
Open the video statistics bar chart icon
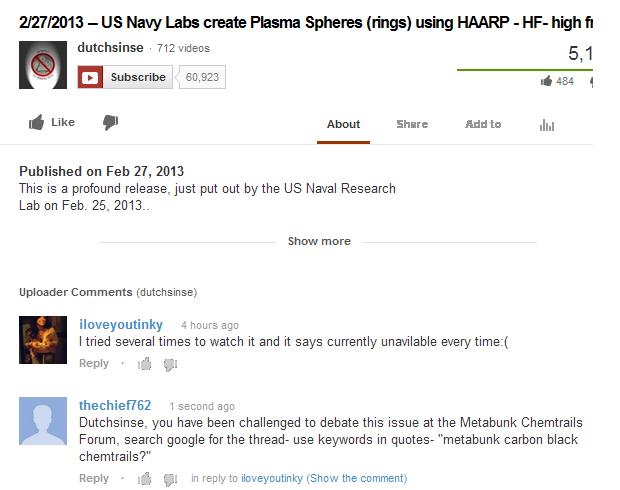click(x=546, y=125)
